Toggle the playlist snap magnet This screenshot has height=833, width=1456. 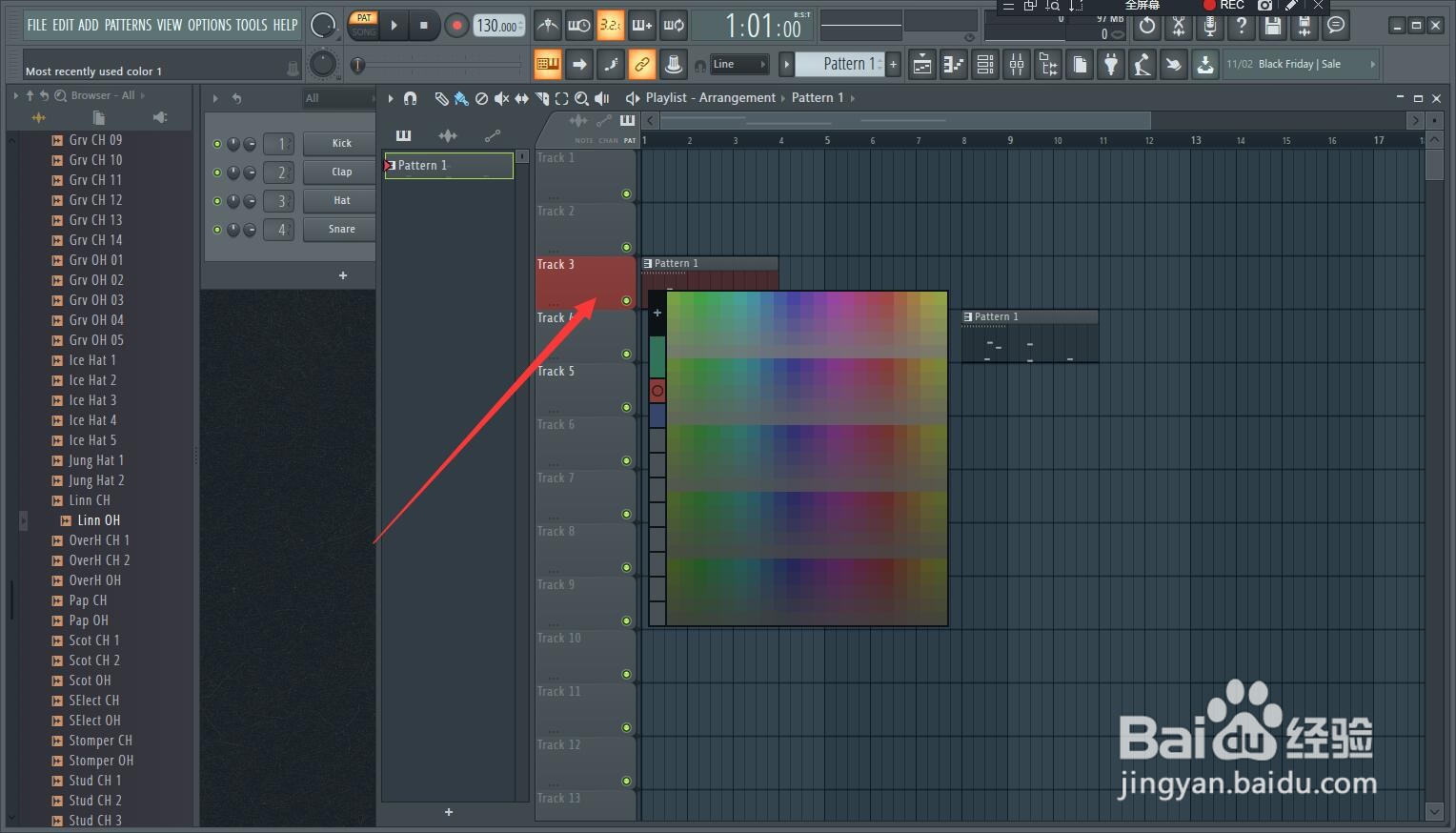[x=410, y=98]
